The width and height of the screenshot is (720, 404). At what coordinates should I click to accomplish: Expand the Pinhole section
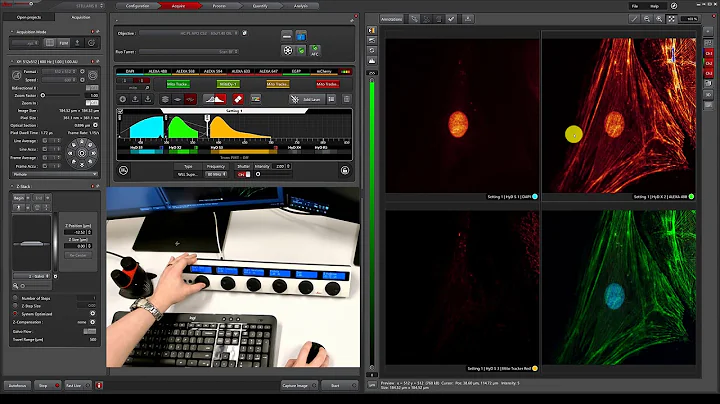click(54, 174)
